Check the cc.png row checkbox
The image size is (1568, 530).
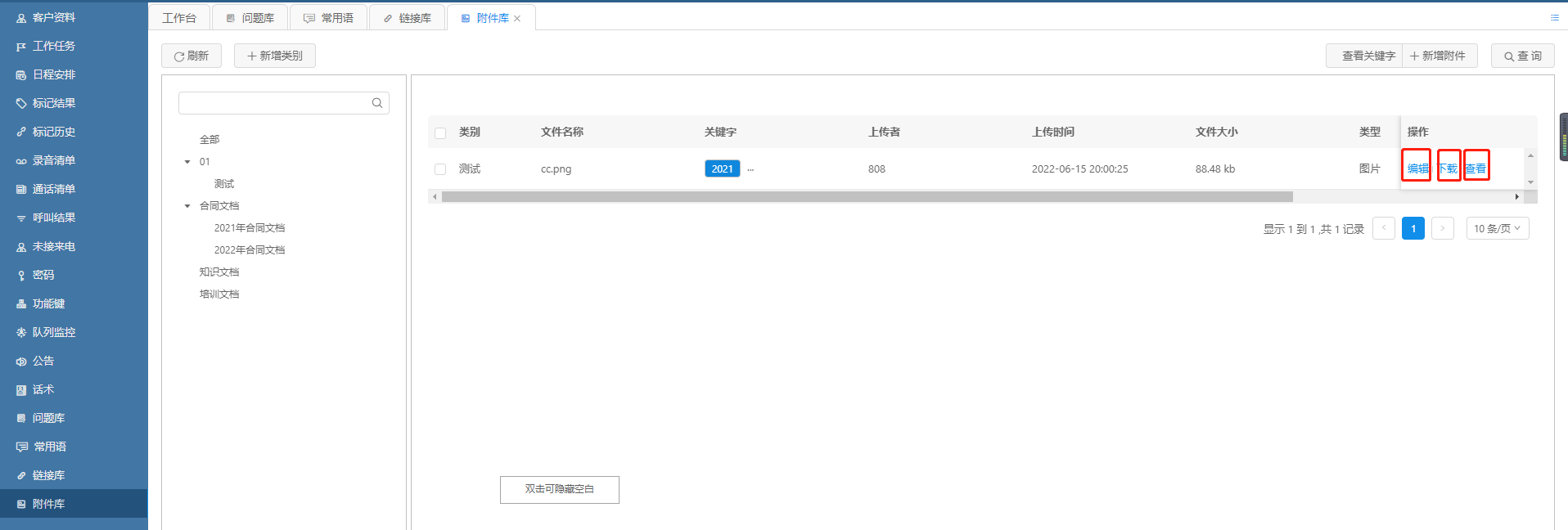click(x=440, y=169)
